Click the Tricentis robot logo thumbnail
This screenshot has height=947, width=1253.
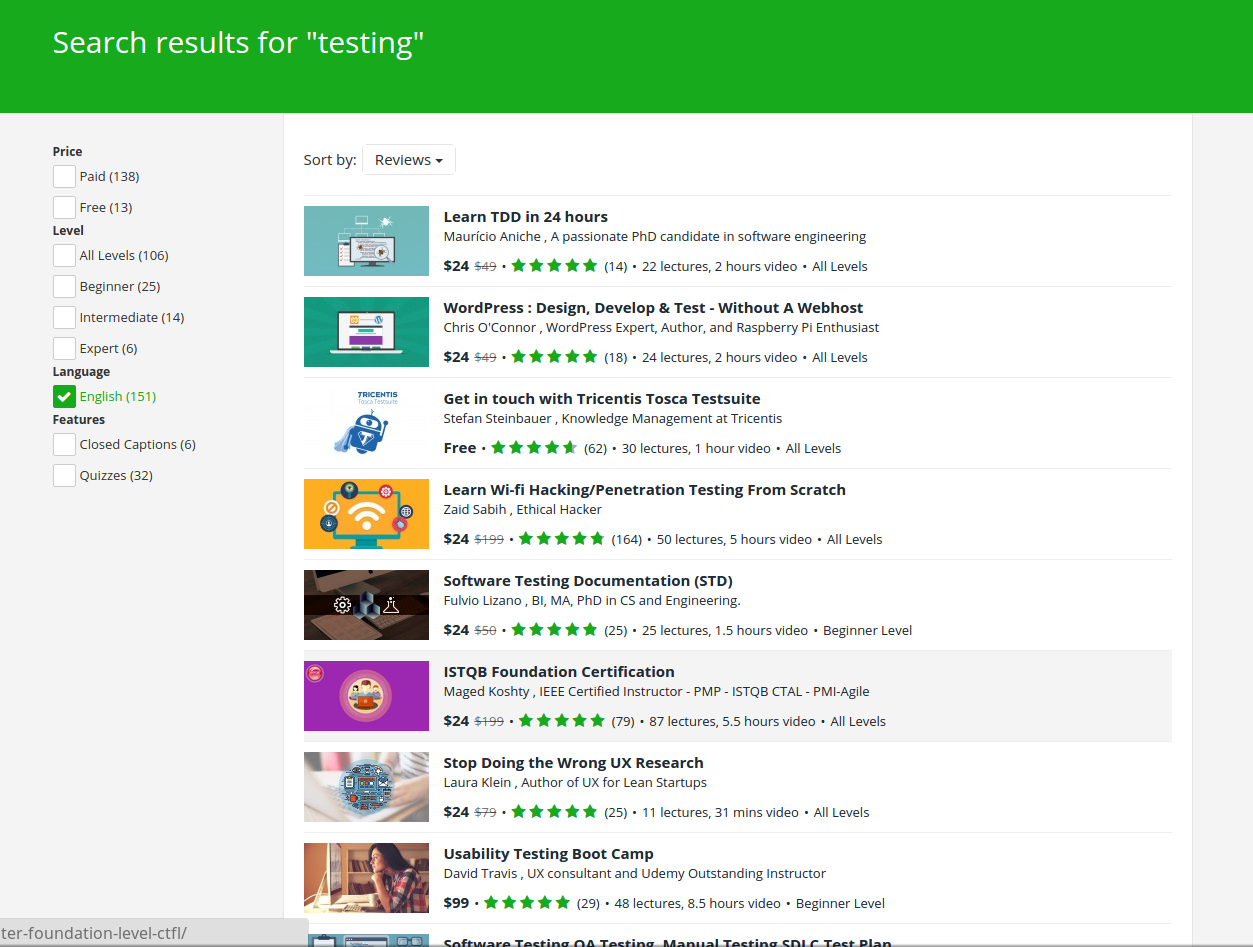point(366,423)
